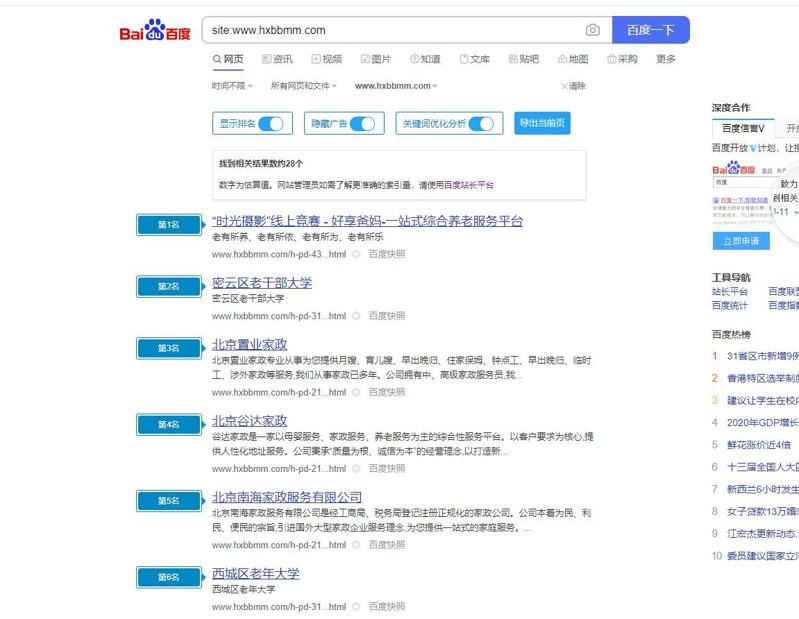
Task: Open 百度快照 for 时光摄影 result
Action: pyautogui.click(x=387, y=254)
